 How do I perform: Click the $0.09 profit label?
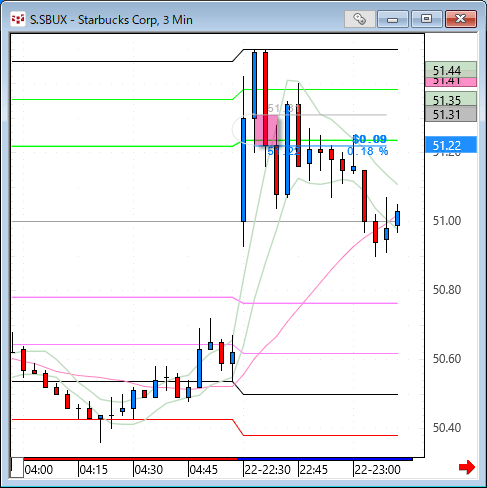coord(370,139)
